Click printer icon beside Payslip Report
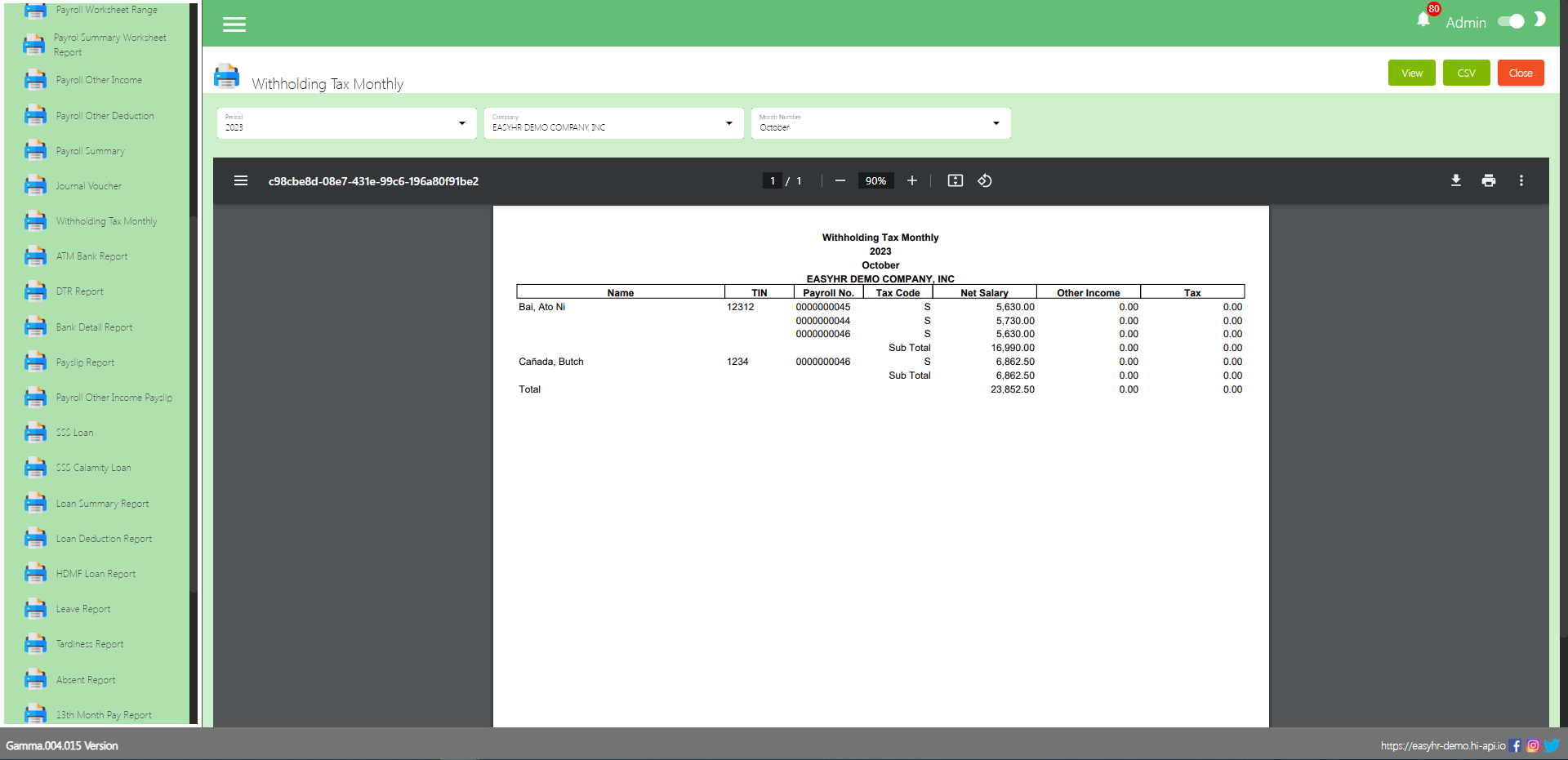This screenshot has height=760, width=1568. pos(35,362)
